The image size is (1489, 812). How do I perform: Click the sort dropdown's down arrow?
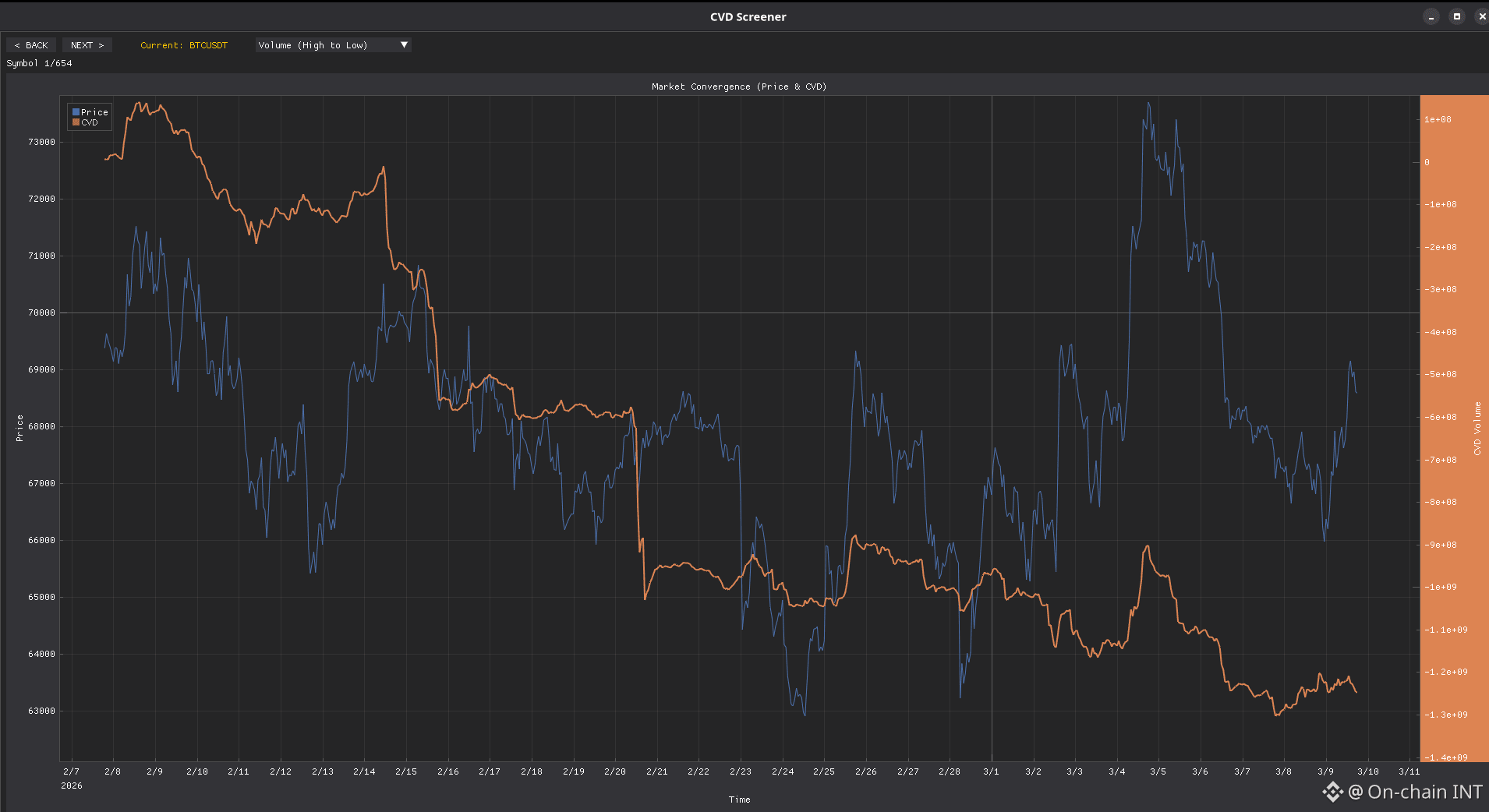click(x=404, y=45)
